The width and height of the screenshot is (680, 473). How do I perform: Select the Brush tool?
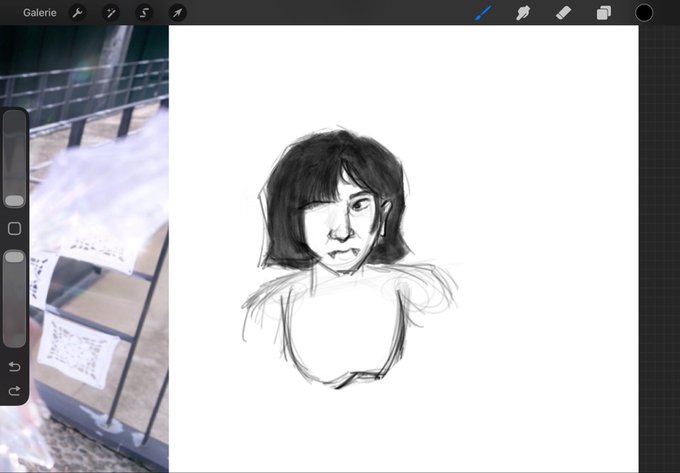(x=483, y=13)
